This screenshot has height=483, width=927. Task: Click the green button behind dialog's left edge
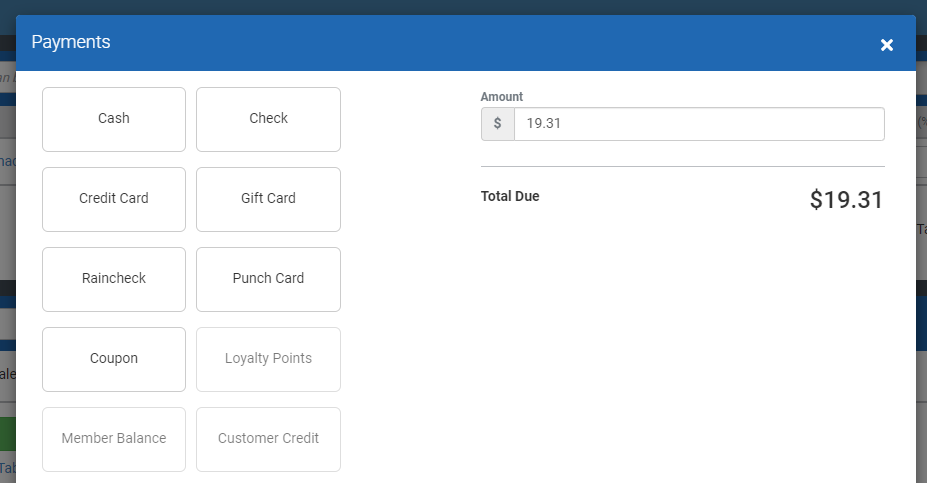pyautogui.click(x=5, y=434)
